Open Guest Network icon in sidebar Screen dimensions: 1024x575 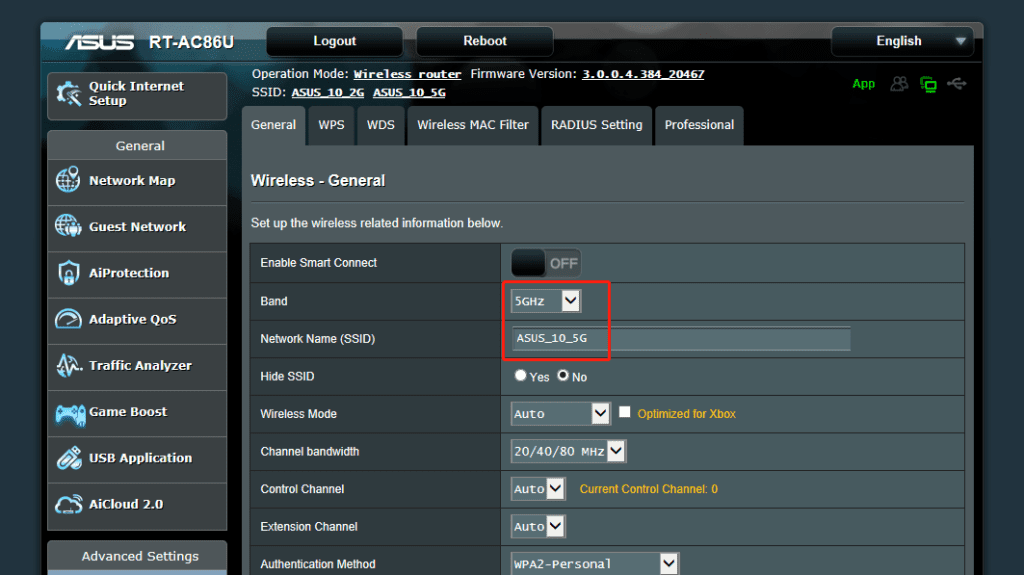(68, 227)
